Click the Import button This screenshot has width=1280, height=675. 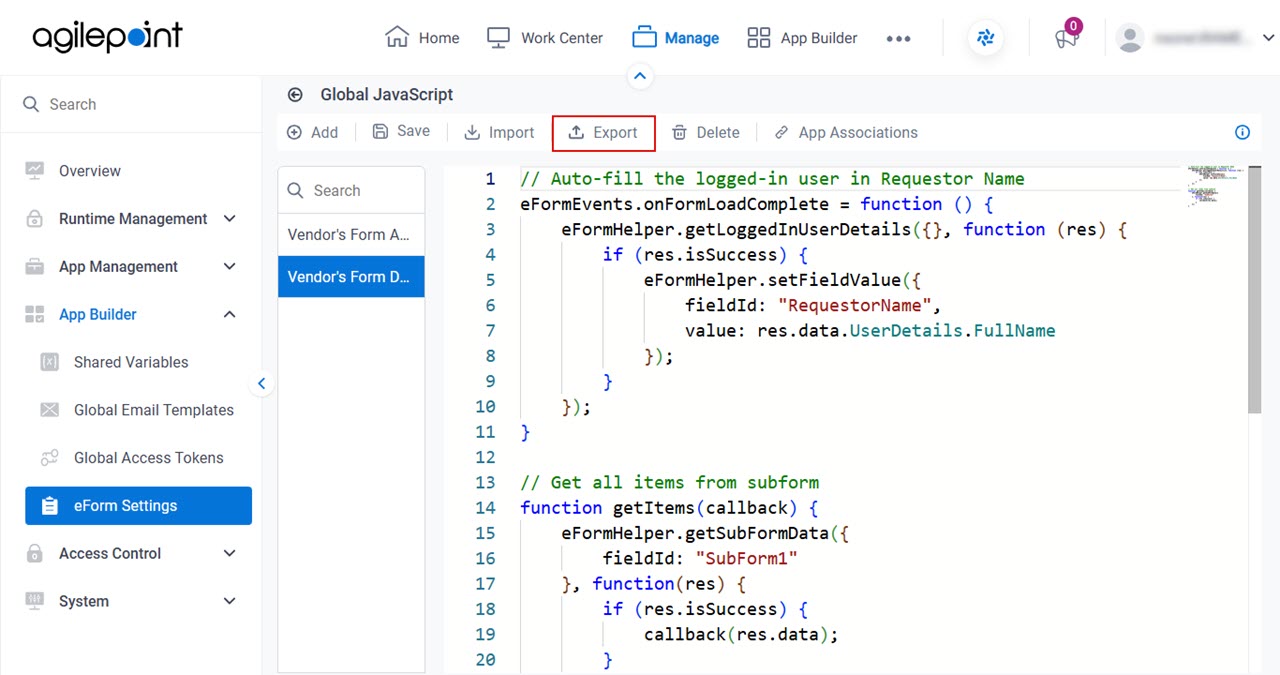click(499, 132)
